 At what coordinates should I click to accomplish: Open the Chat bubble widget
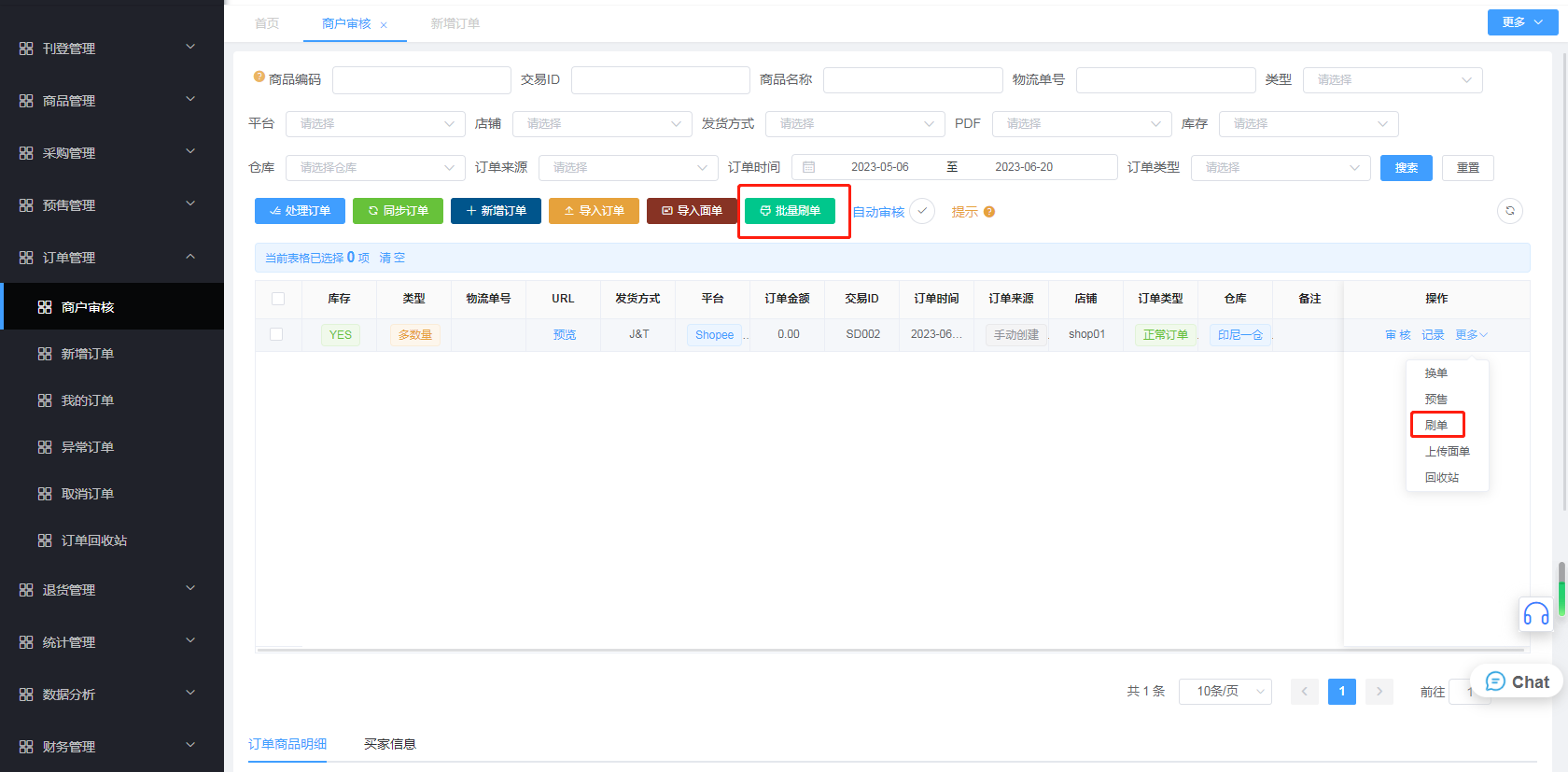click(1518, 681)
